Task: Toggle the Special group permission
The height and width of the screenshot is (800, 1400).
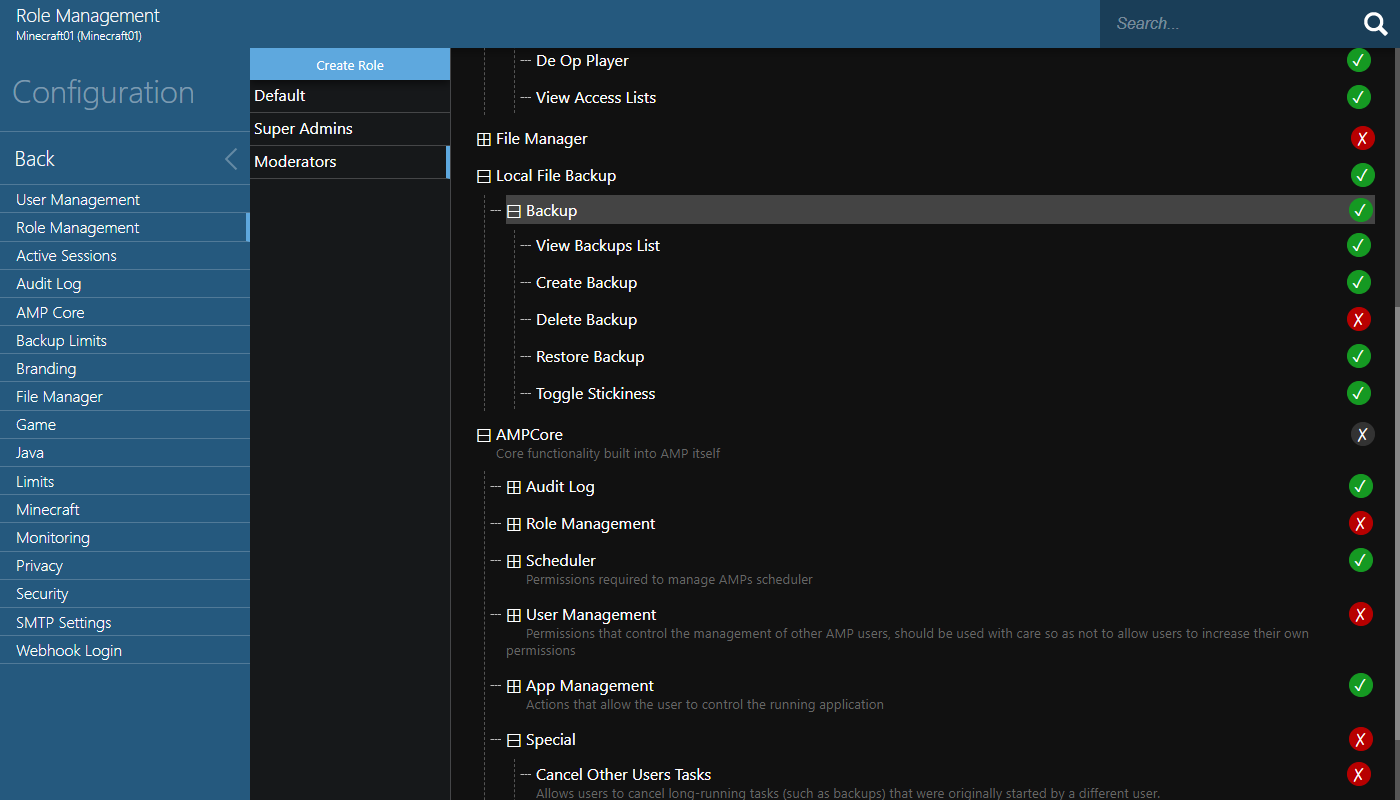Action: (1361, 740)
